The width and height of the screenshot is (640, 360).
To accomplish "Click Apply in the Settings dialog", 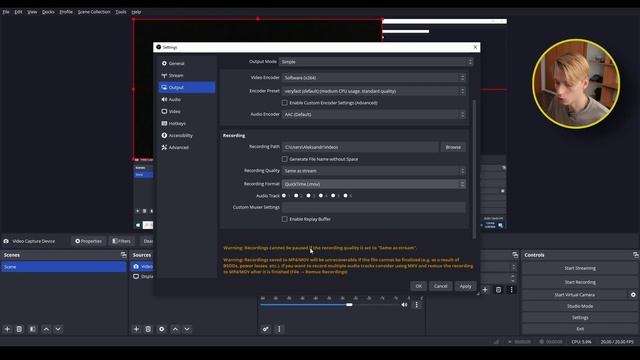I will pos(465,286).
